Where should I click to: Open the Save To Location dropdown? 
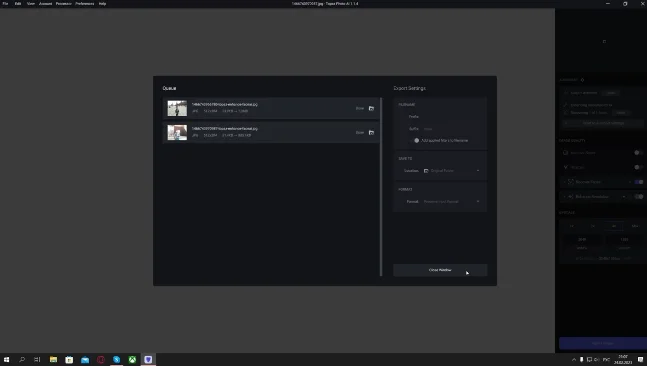[x=452, y=171]
